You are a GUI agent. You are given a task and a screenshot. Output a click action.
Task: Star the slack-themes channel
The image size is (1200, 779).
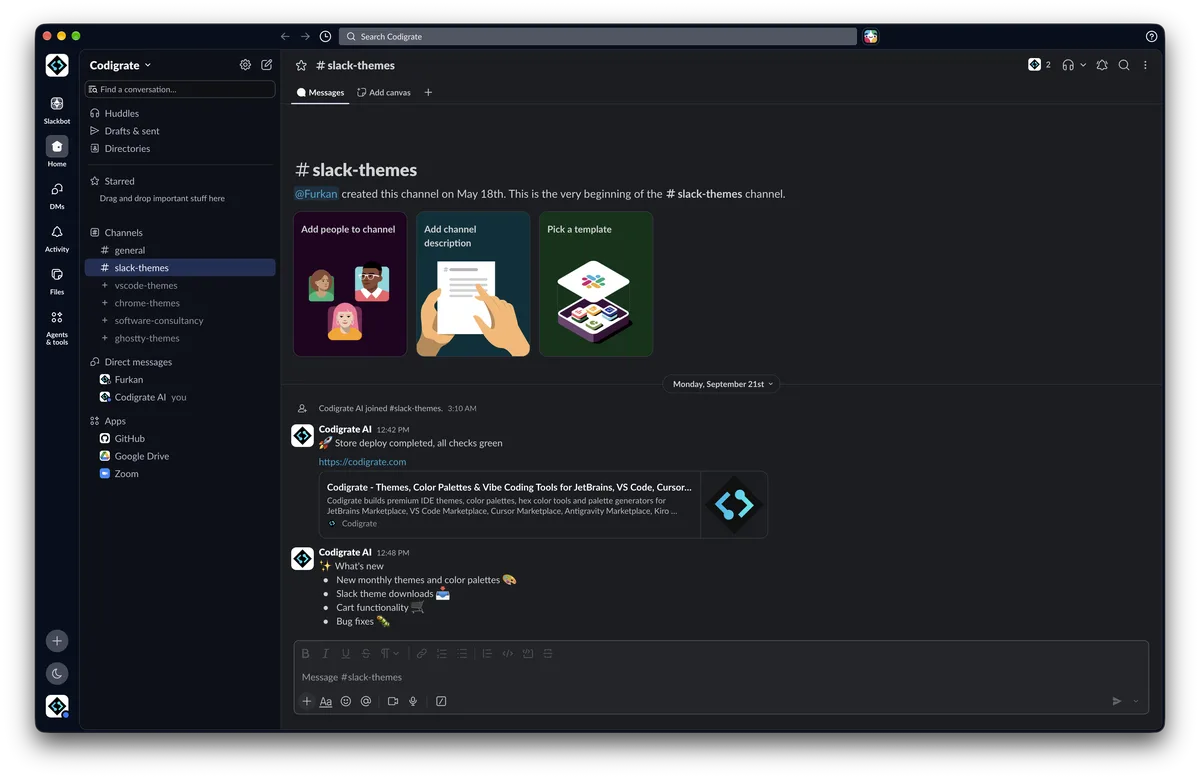tap(301, 65)
